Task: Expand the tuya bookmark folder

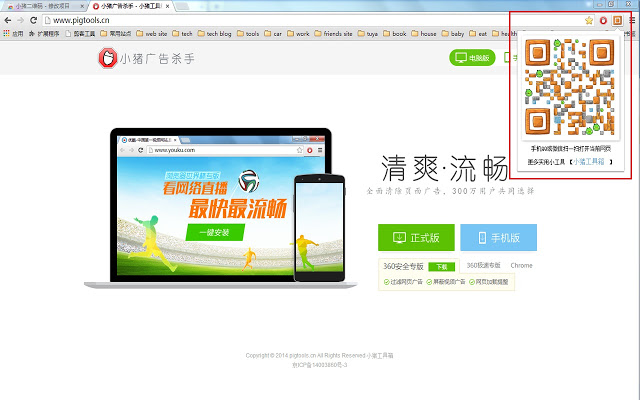Action: pyautogui.click(x=368, y=34)
